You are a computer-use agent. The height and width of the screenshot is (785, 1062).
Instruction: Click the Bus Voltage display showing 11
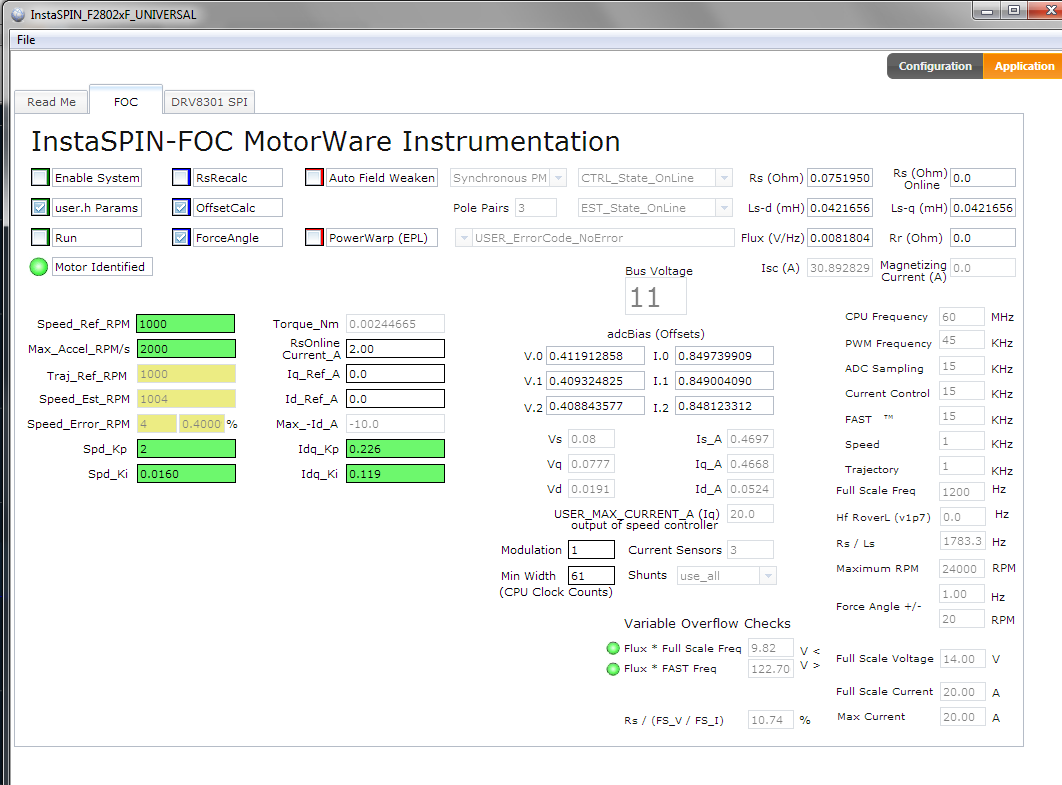(655, 297)
